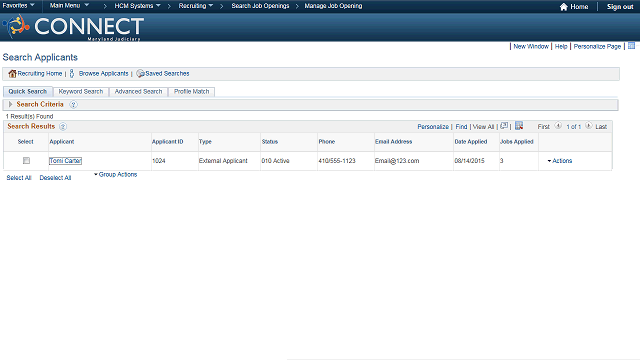Click the Browse Applicants person icon
Viewport: 640px width, 360px height.
coord(72,73)
